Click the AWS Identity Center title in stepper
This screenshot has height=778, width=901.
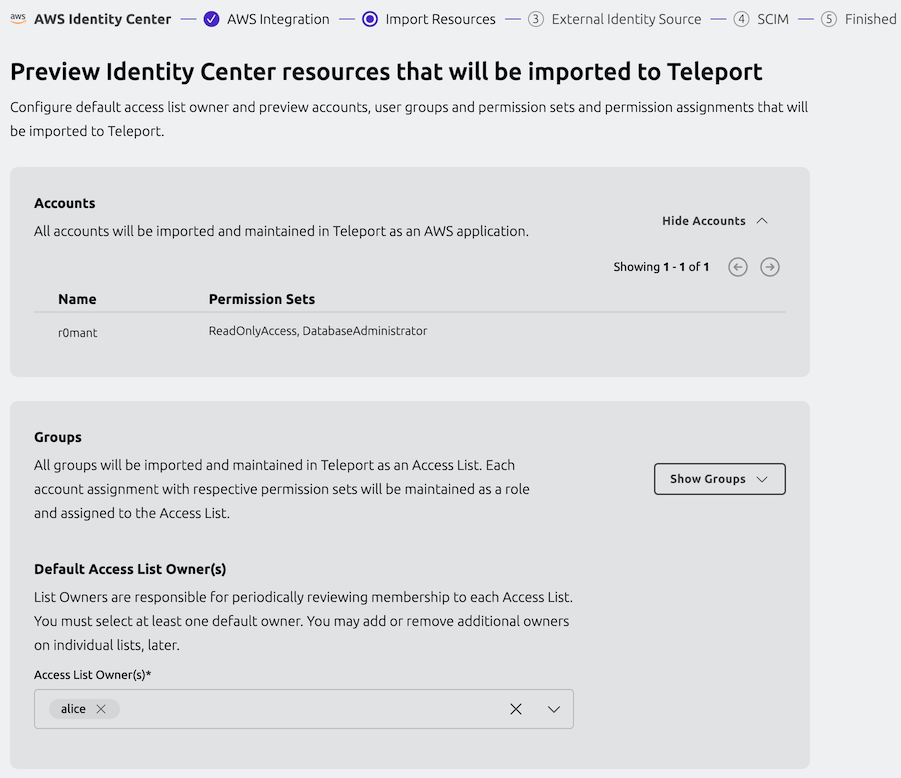pos(102,18)
